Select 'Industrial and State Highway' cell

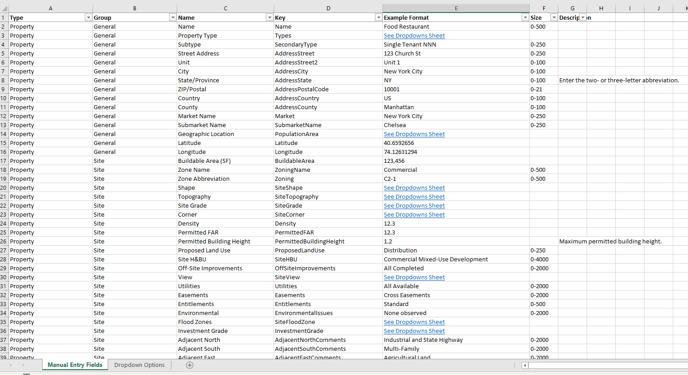click(456, 340)
